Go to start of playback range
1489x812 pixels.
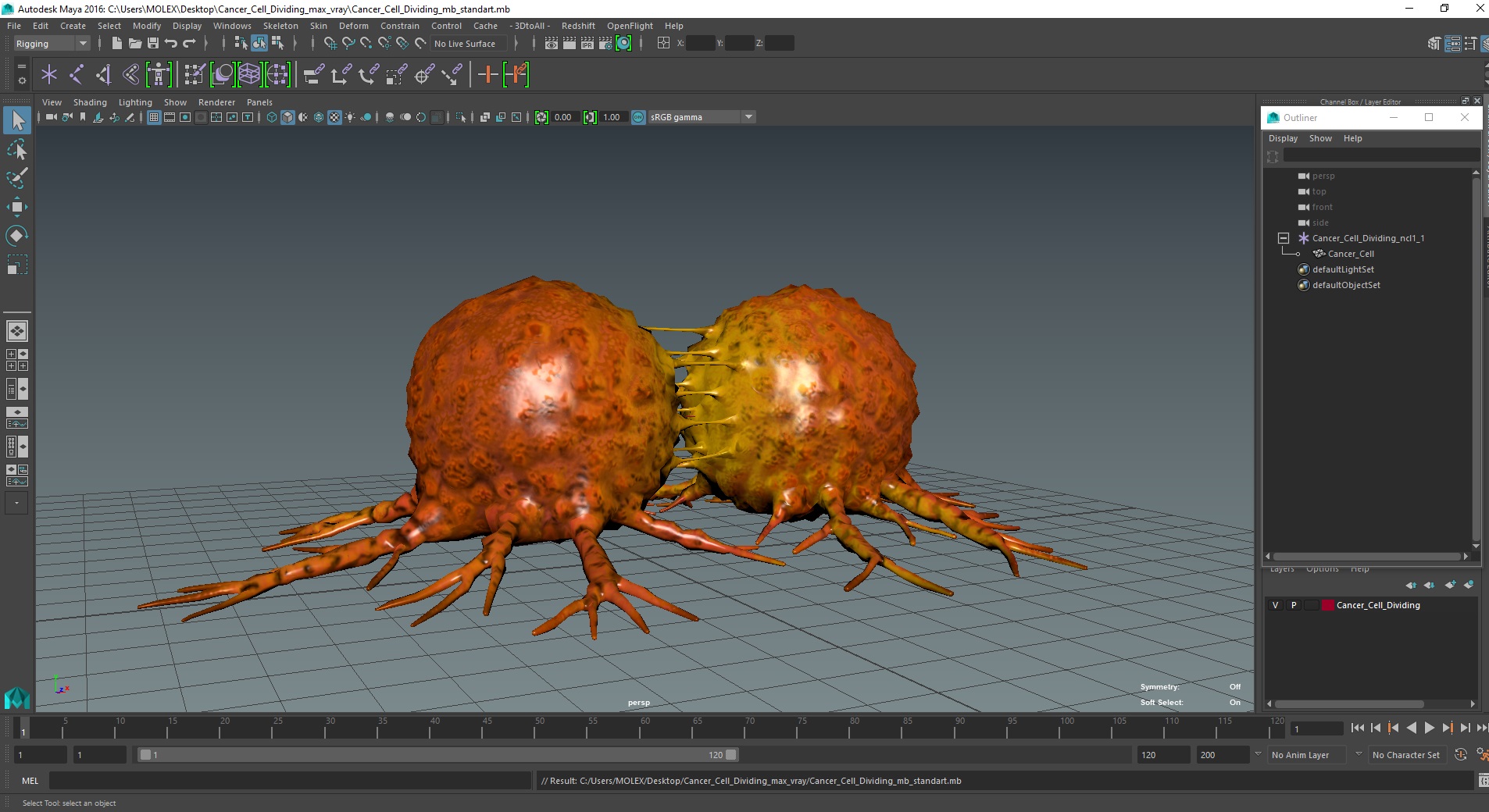1358,728
